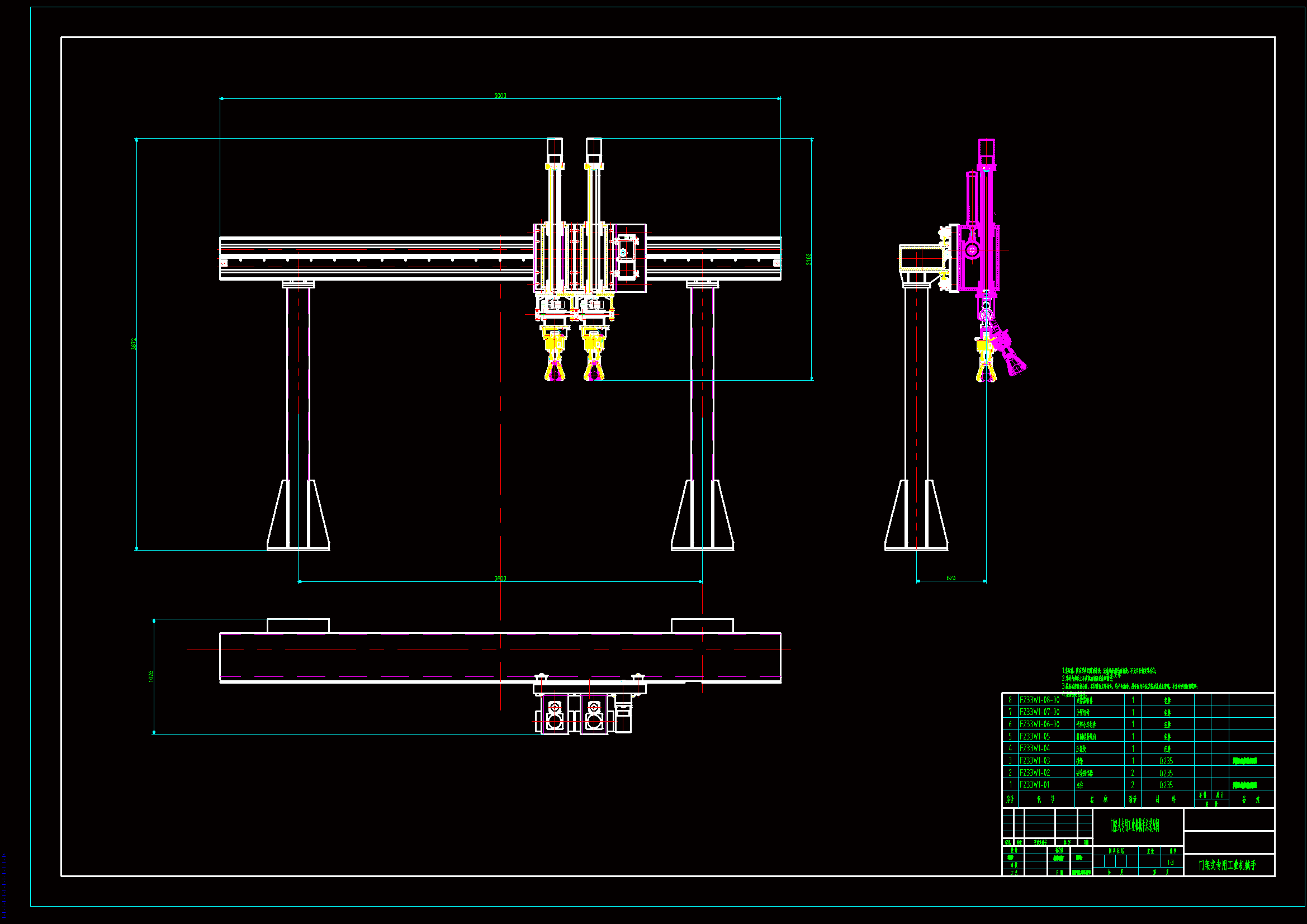The height and width of the screenshot is (924, 1307).
Task: Select the green technical notes text block
Action: click(1129, 682)
